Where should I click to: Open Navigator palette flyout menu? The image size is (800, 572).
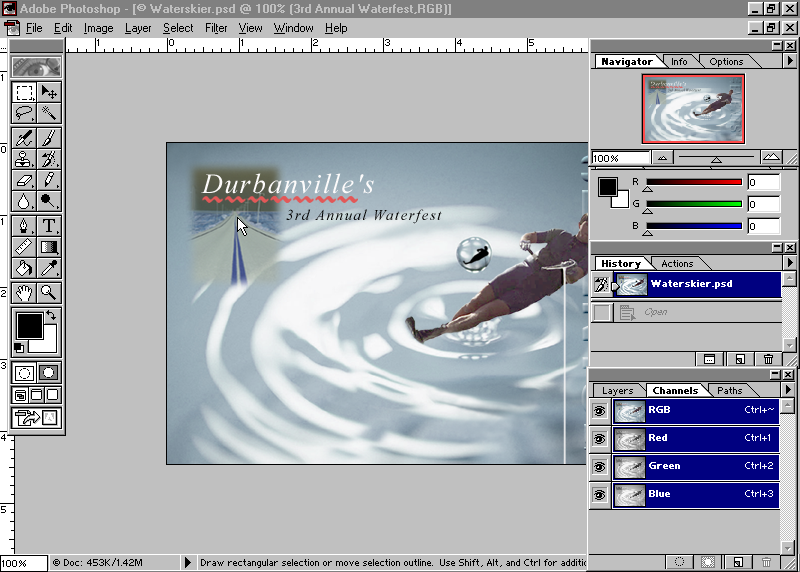point(790,61)
